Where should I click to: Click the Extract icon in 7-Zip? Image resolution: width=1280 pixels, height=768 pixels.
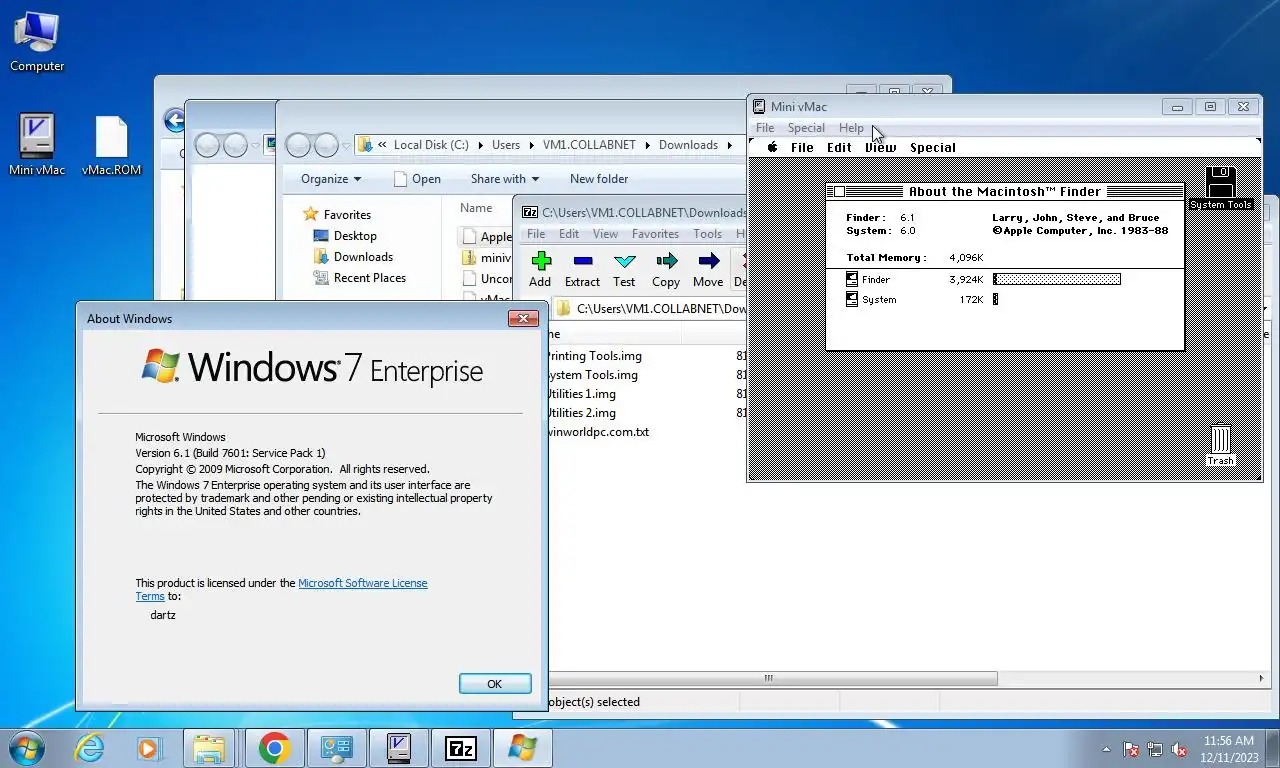tap(582, 261)
